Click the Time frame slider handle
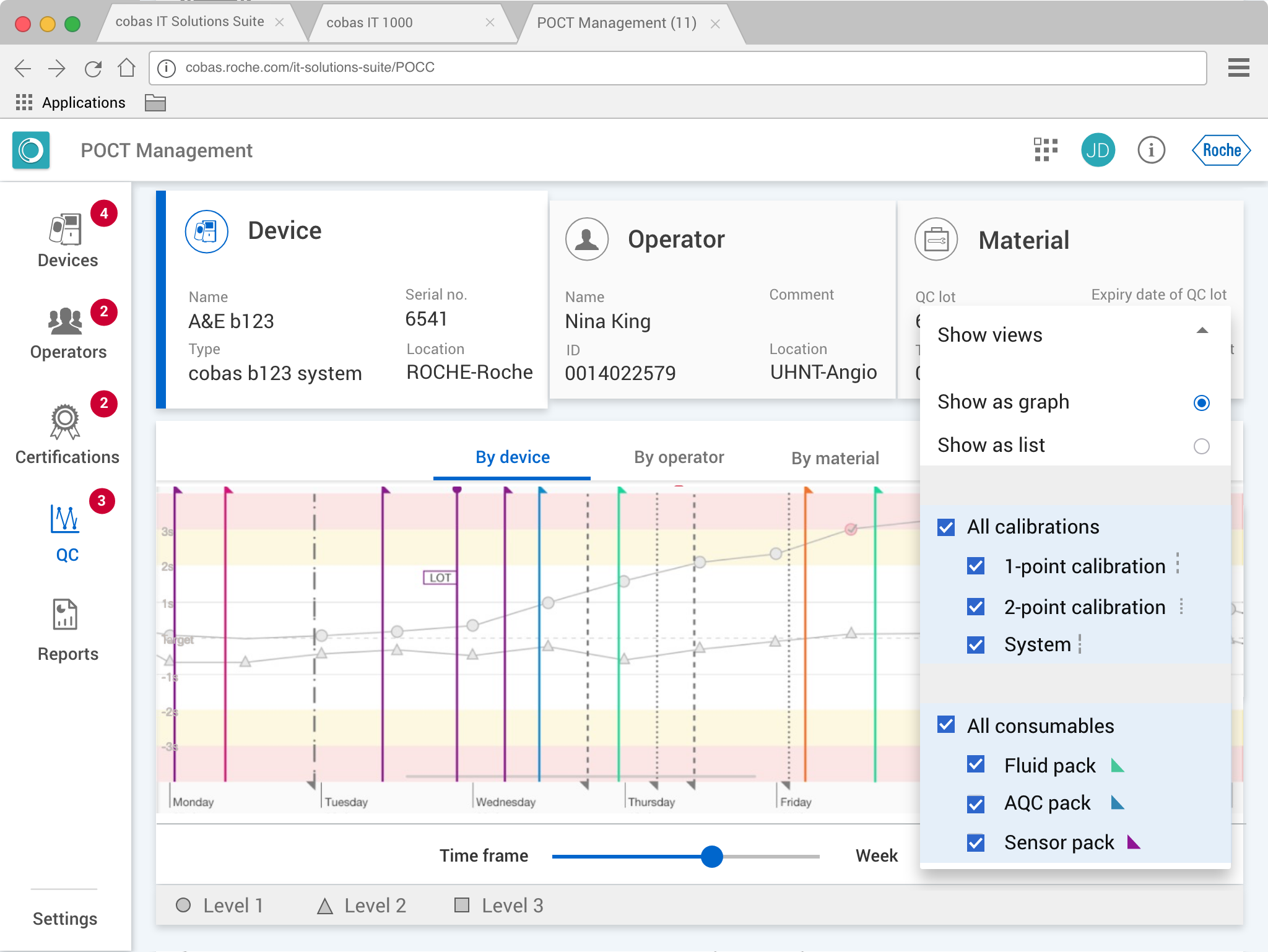This screenshot has height=952, width=1268. [712, 857]
